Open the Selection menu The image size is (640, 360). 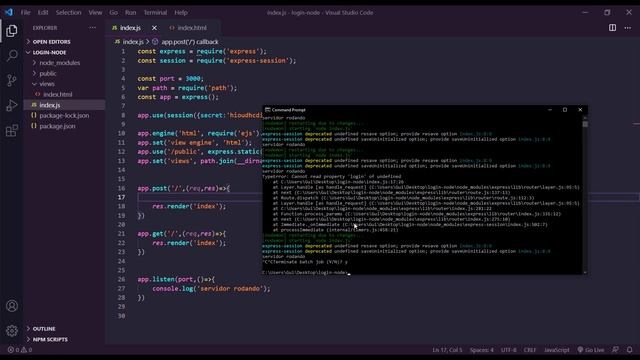[x=68, y=12]
